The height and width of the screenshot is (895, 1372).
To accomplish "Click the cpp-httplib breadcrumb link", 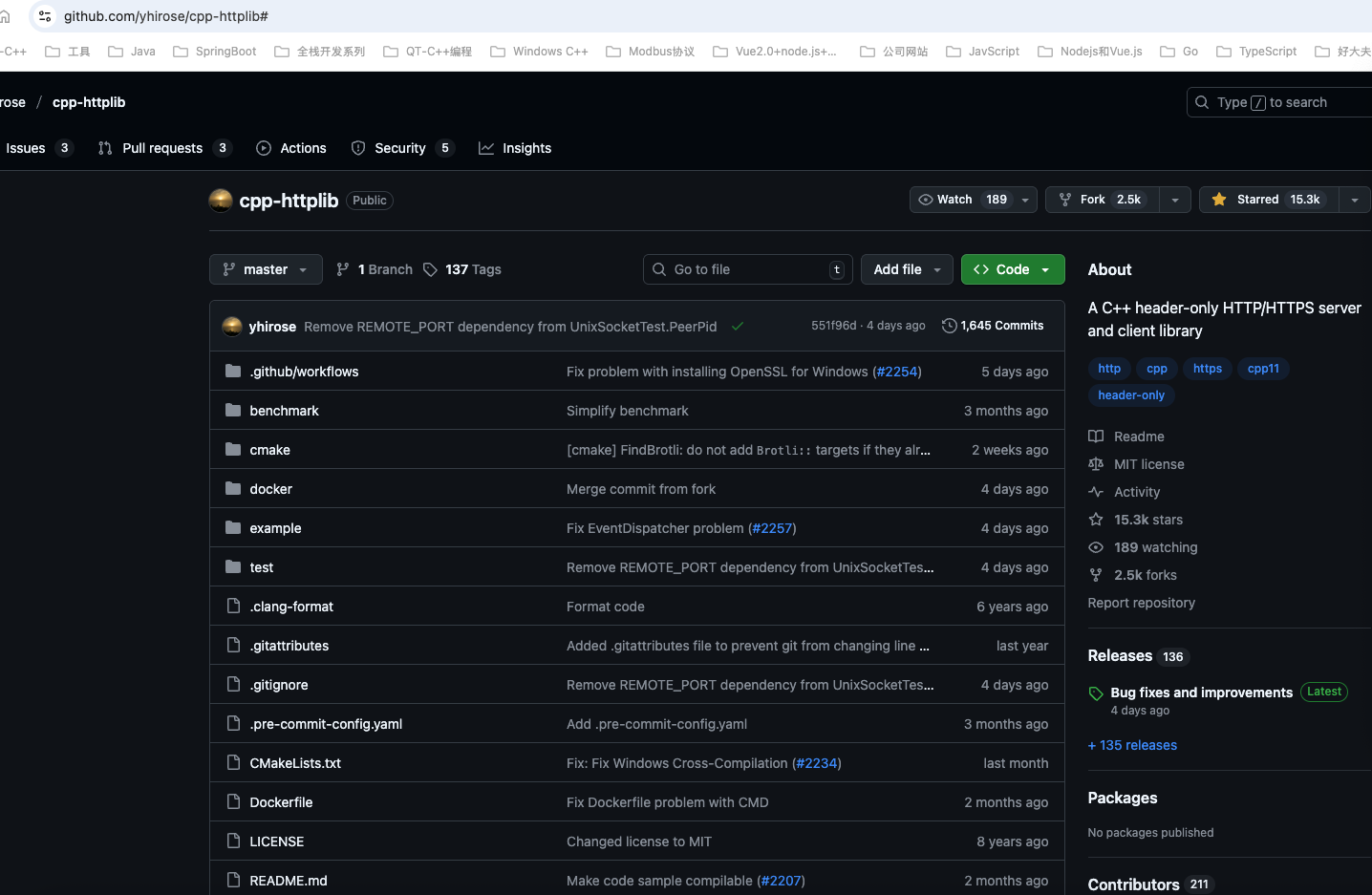I will (89, 102).
